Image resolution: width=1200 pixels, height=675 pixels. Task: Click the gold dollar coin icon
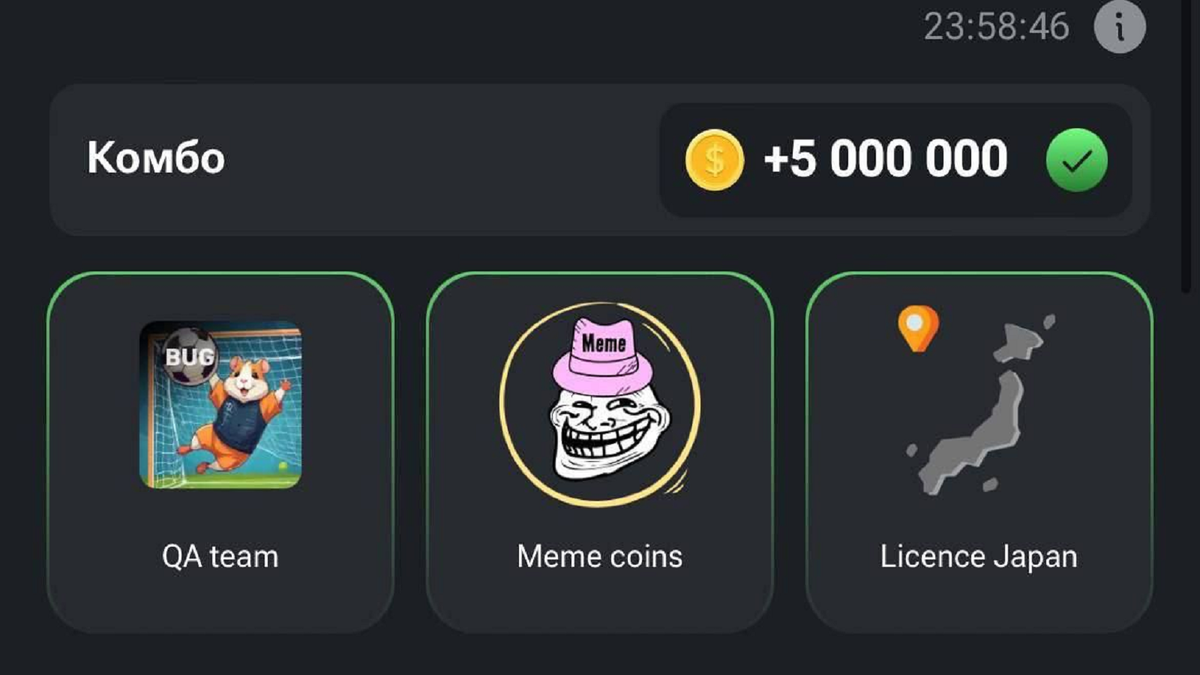tap(715, 160)
